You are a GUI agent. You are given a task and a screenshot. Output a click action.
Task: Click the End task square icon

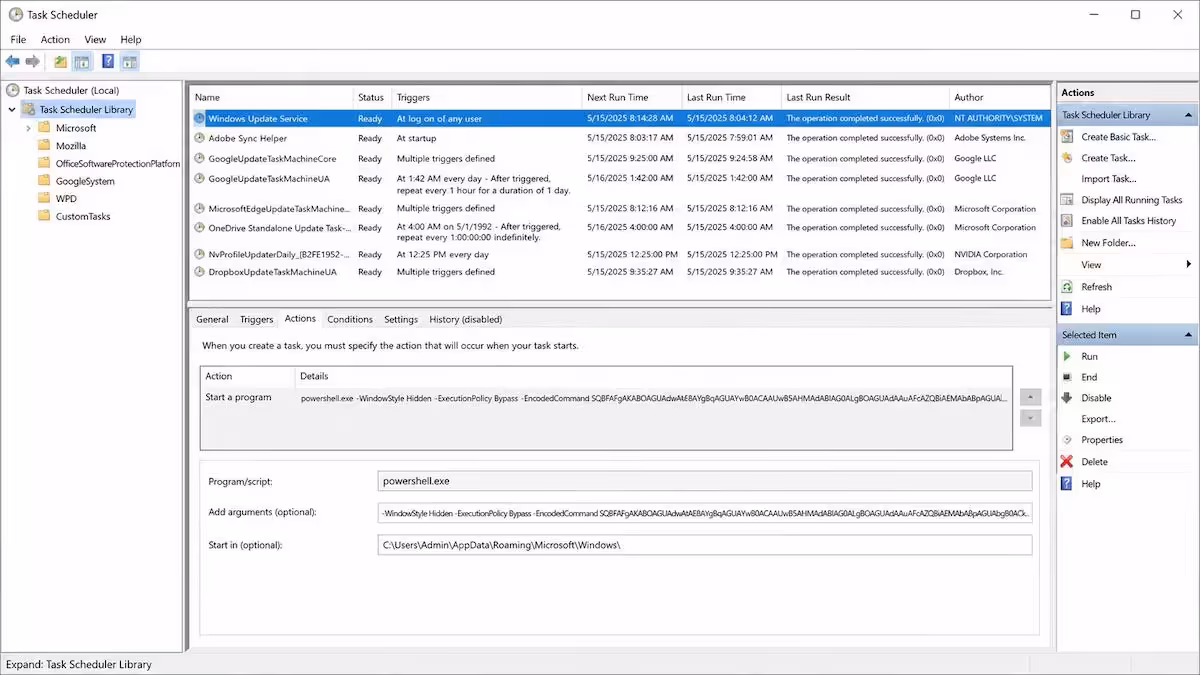click(1067, 377)
